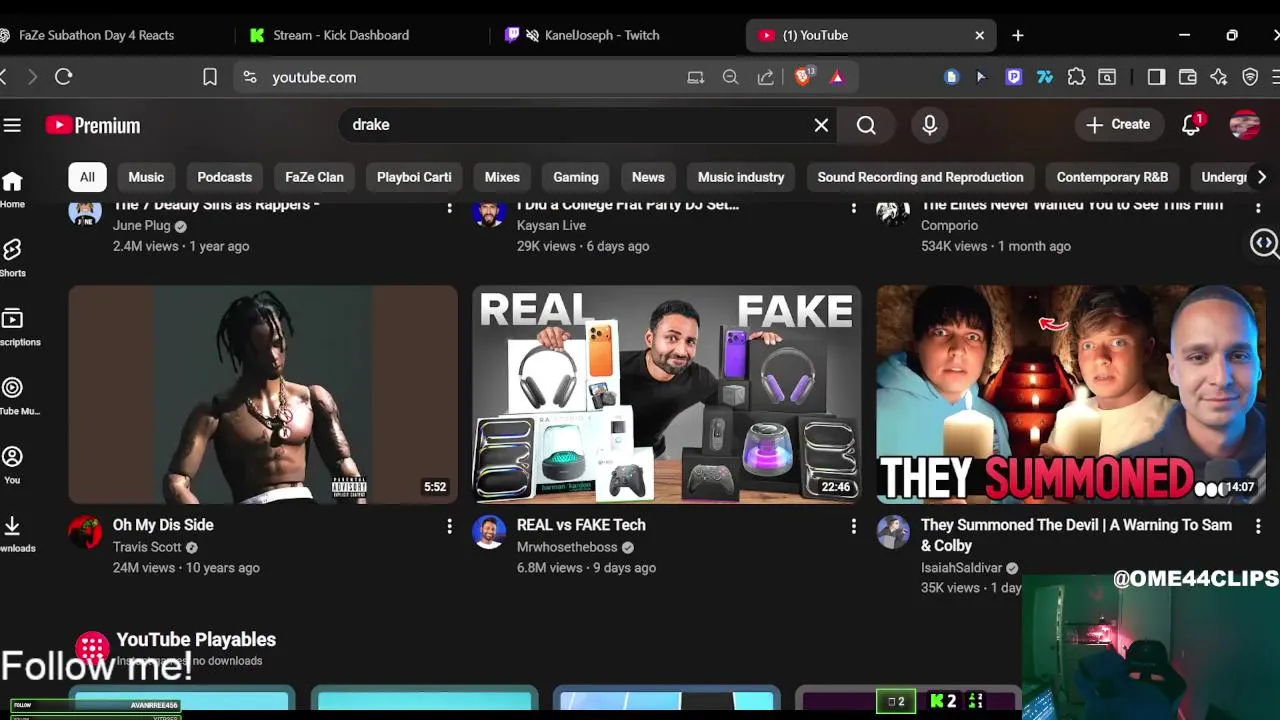Open Subscriptions in sidebar

(14, 327)
